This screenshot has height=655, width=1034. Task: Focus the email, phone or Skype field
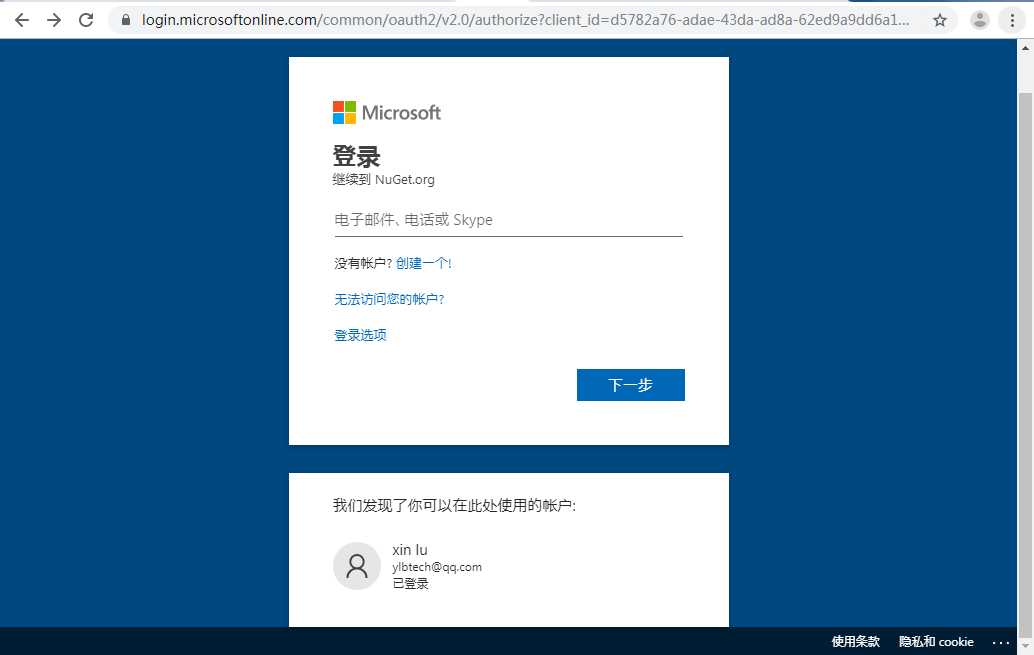(508, 220)
